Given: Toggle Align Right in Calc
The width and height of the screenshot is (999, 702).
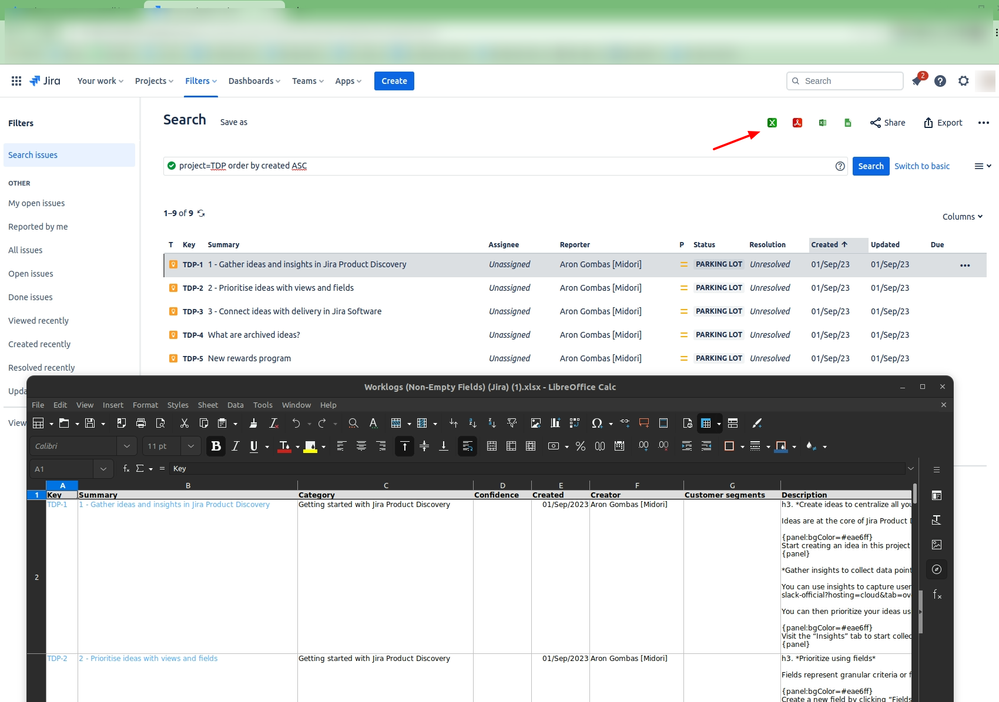Looking at the screenshot, I should [381, 446].
